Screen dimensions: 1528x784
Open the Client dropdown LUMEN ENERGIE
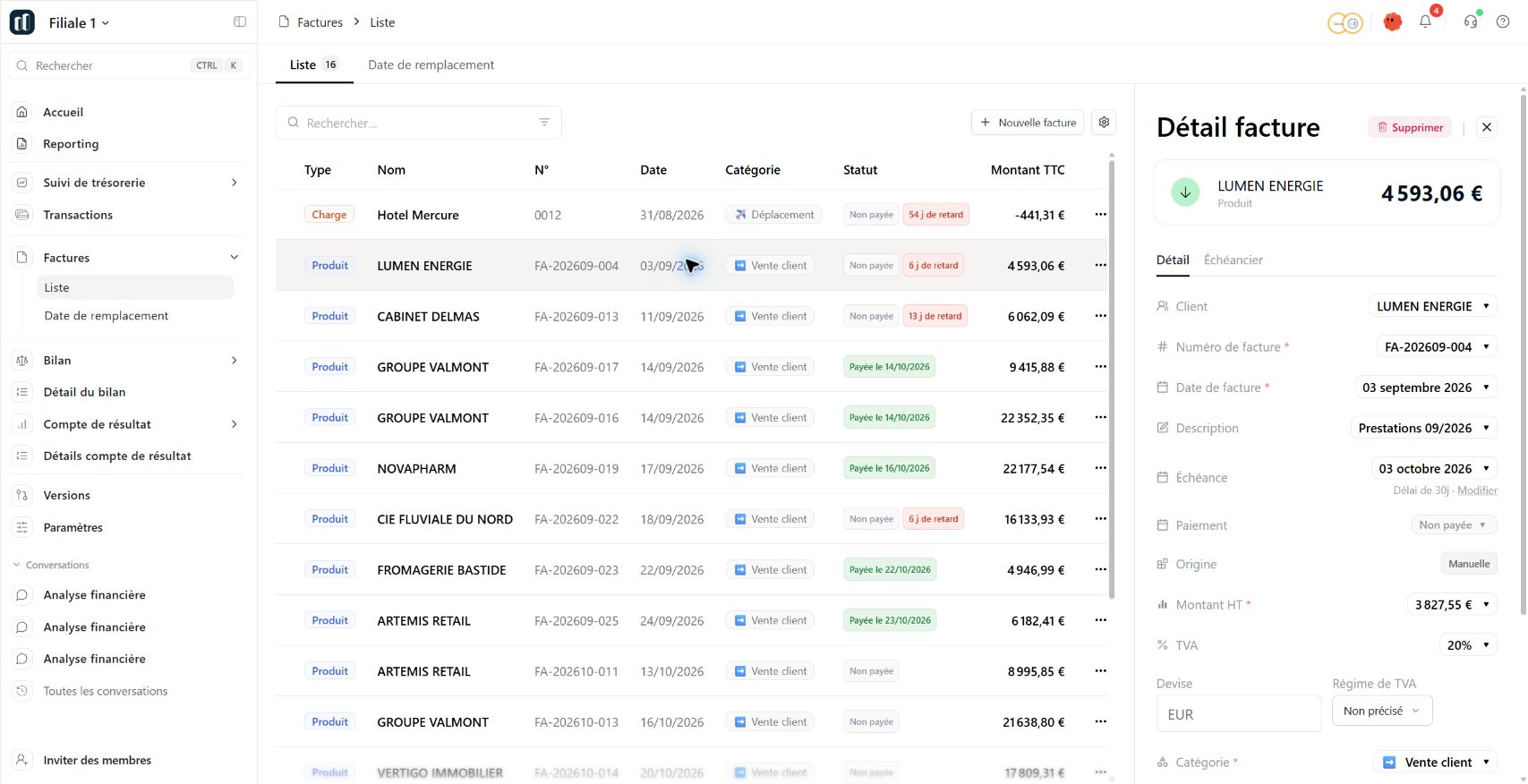[1433, 306]
